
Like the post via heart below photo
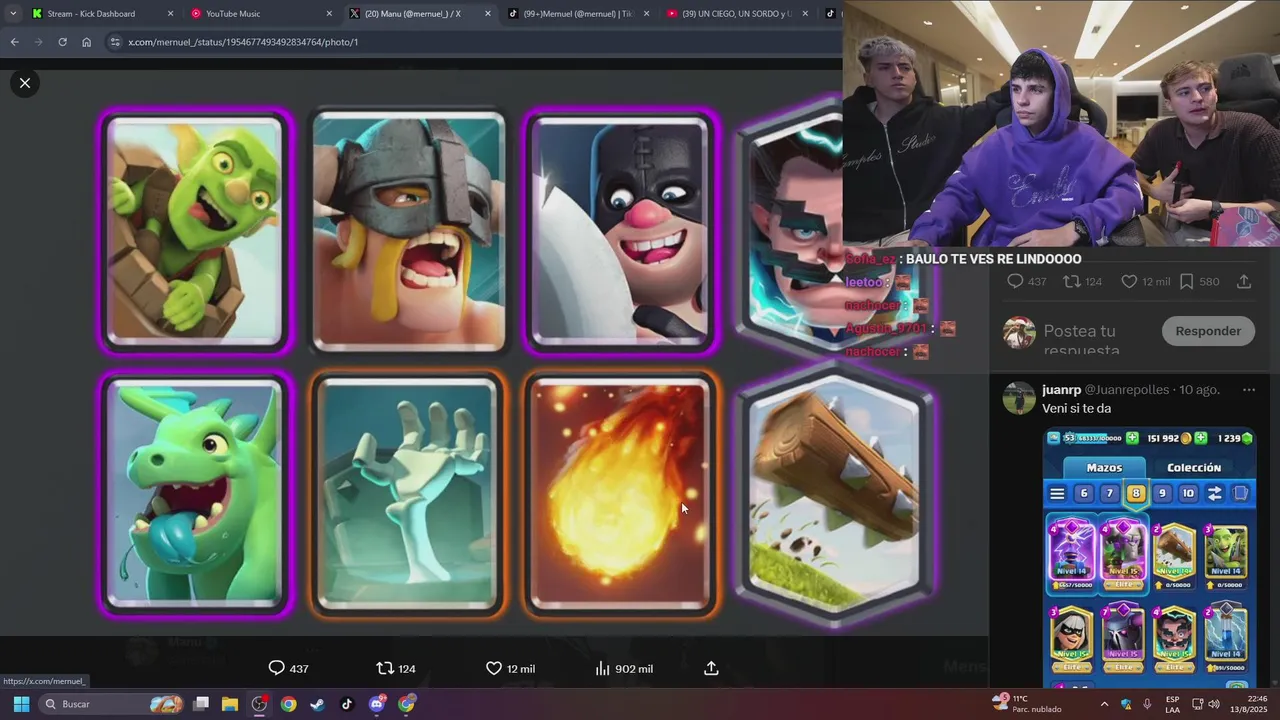pos(493,668)
